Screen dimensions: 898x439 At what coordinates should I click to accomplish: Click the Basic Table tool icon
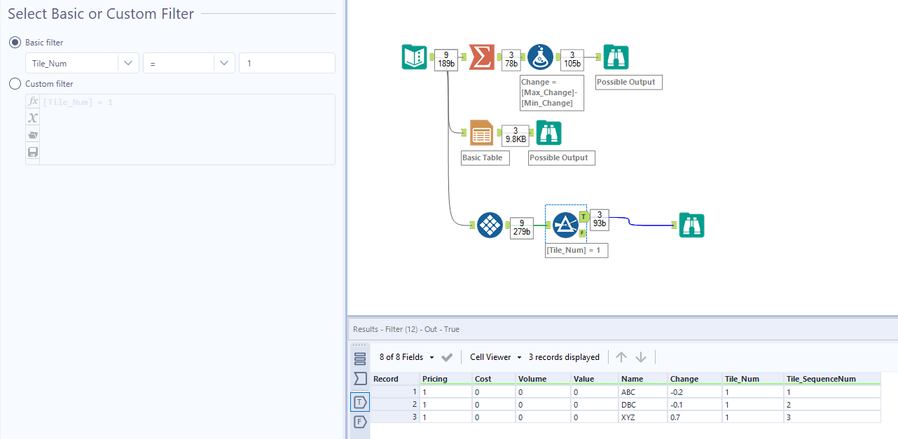tap(481, 133)
